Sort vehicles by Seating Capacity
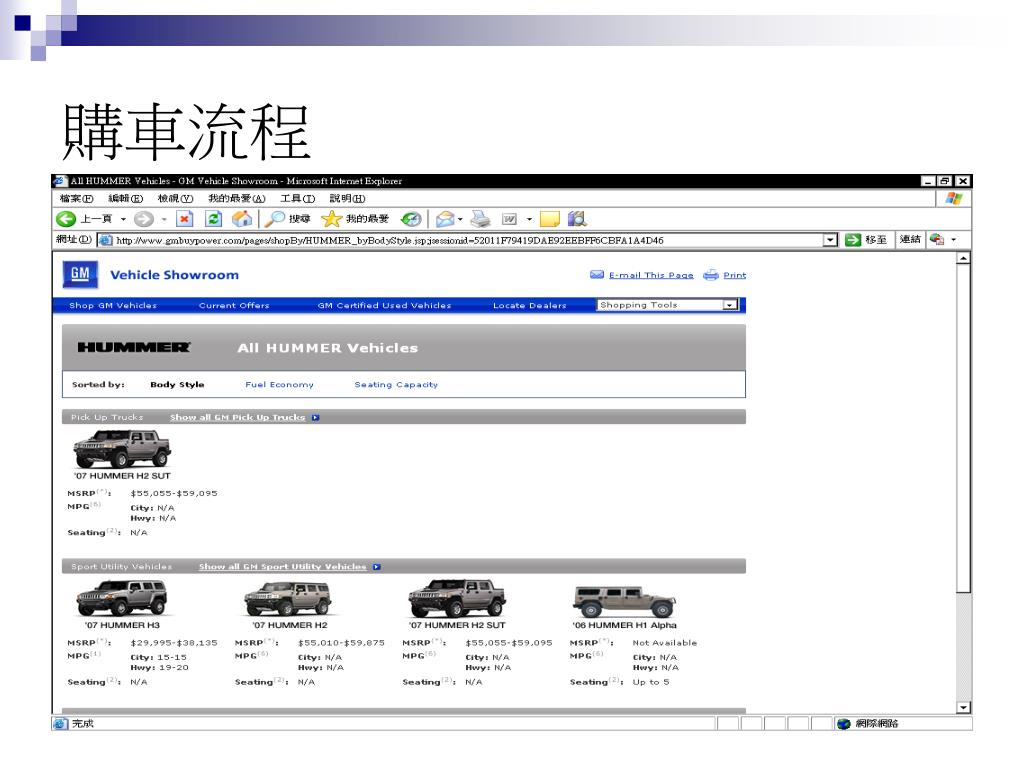The image size is (1024, 768). pos(396,385)
